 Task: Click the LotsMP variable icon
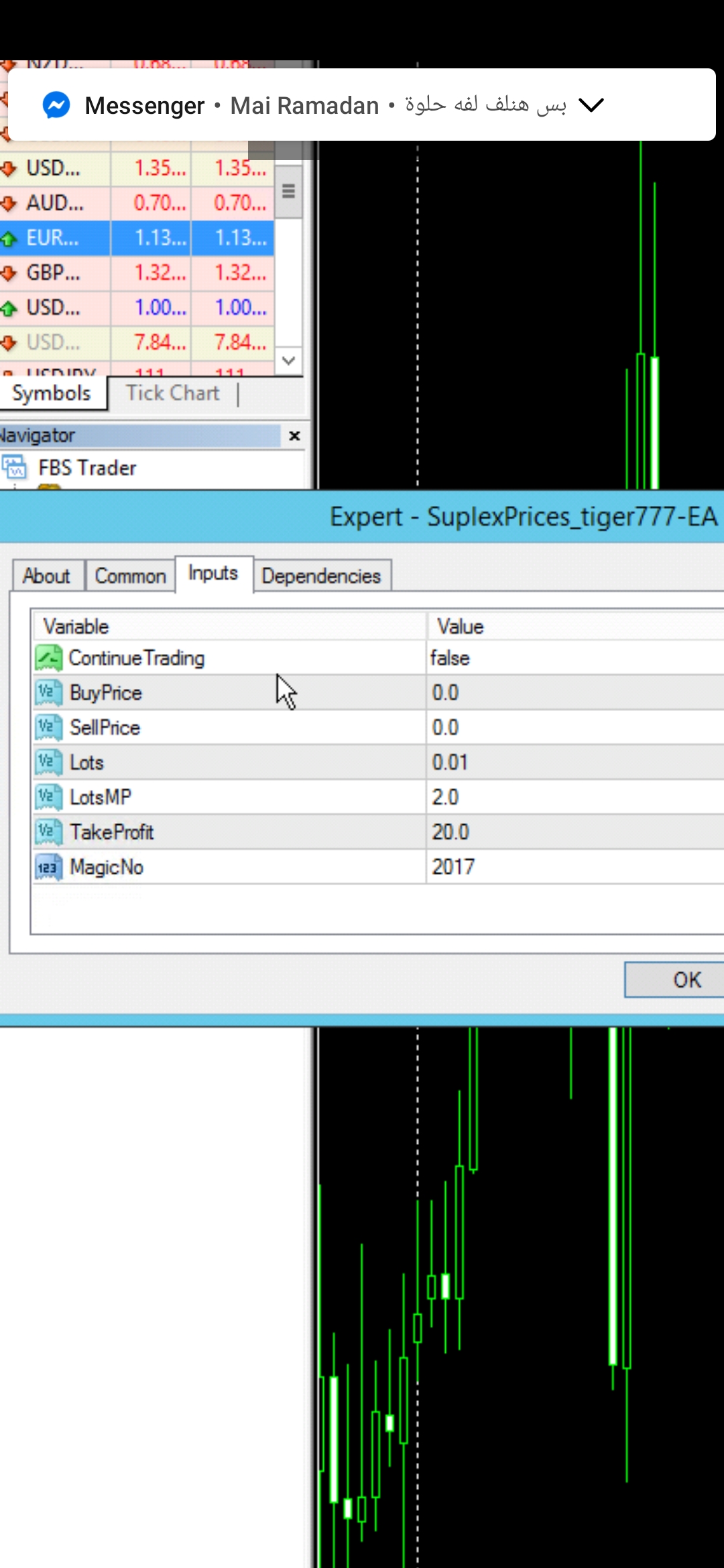tap(48, 797)
